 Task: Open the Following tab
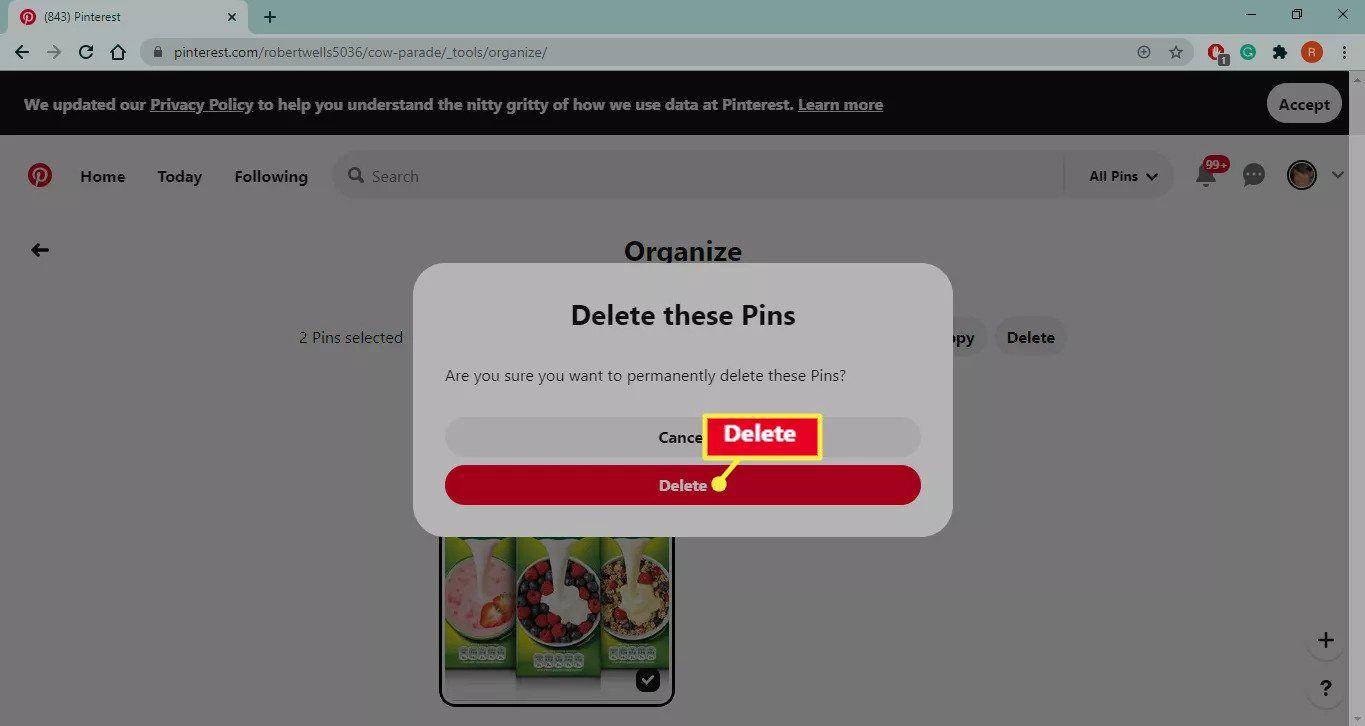tap(271, 176)
